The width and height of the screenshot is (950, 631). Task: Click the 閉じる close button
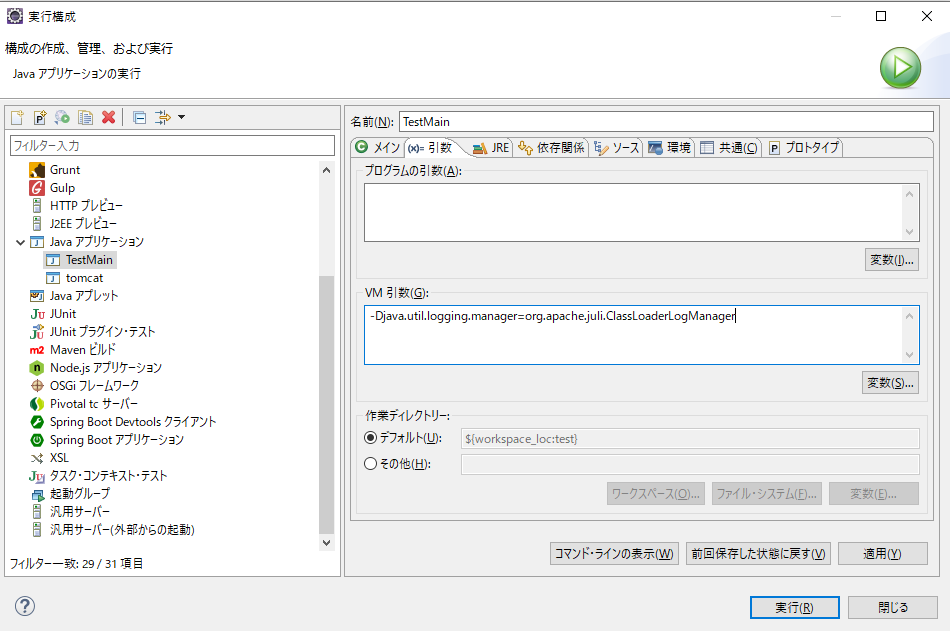click(892, 607)
